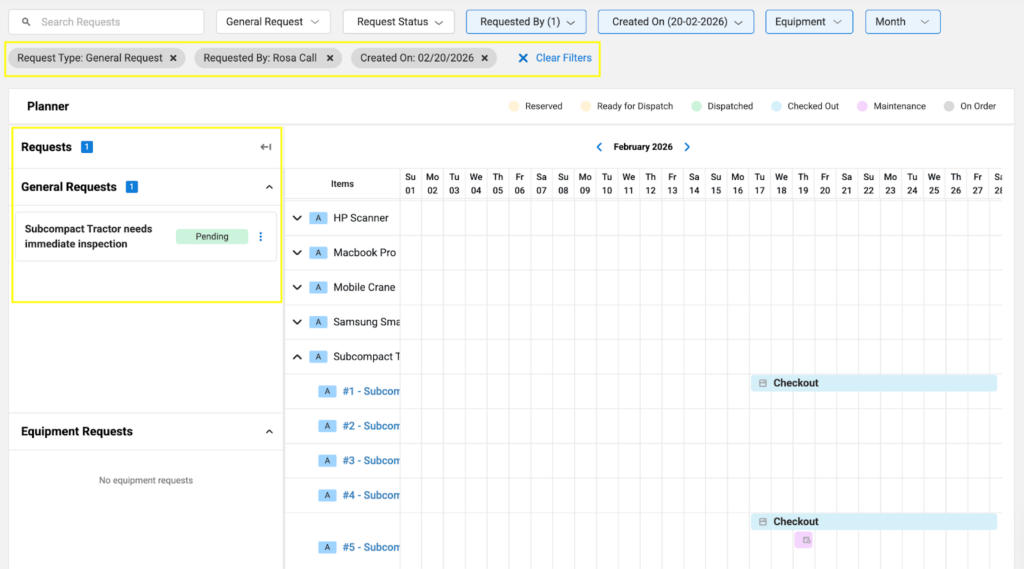The height and width of the screenshot is (569, 1024).
Task: Open the General Request type dropdown
Action: click(272, 22)
